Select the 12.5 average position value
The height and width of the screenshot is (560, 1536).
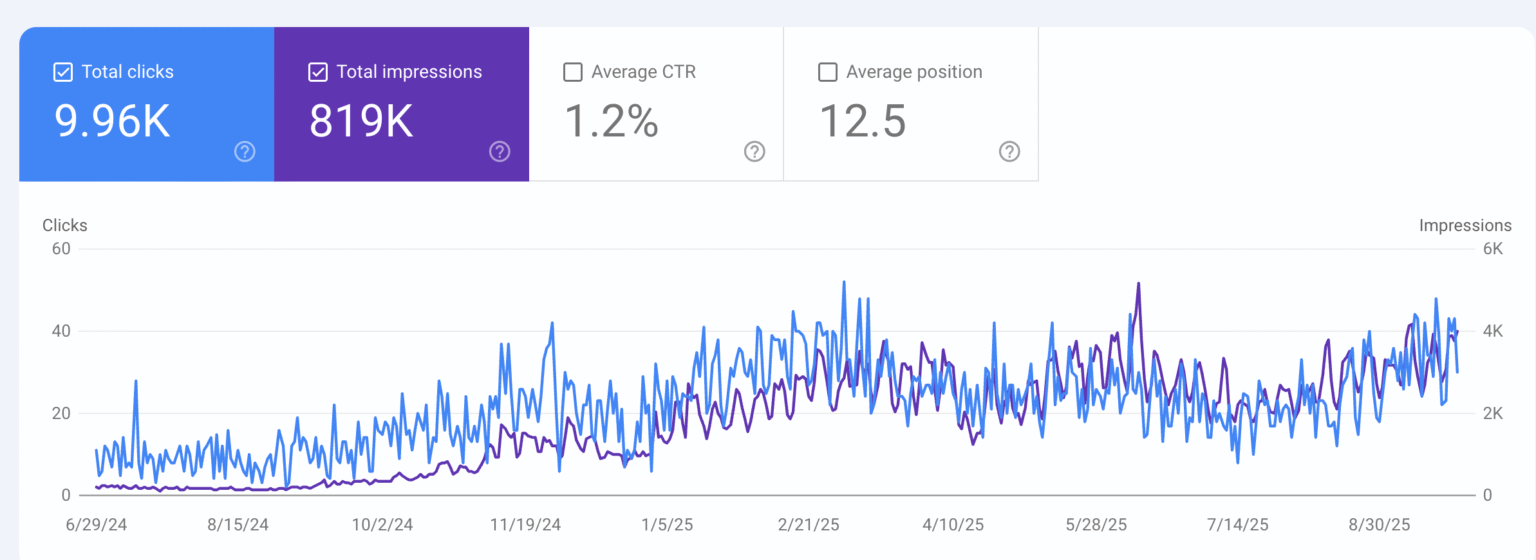click(863, 121)
